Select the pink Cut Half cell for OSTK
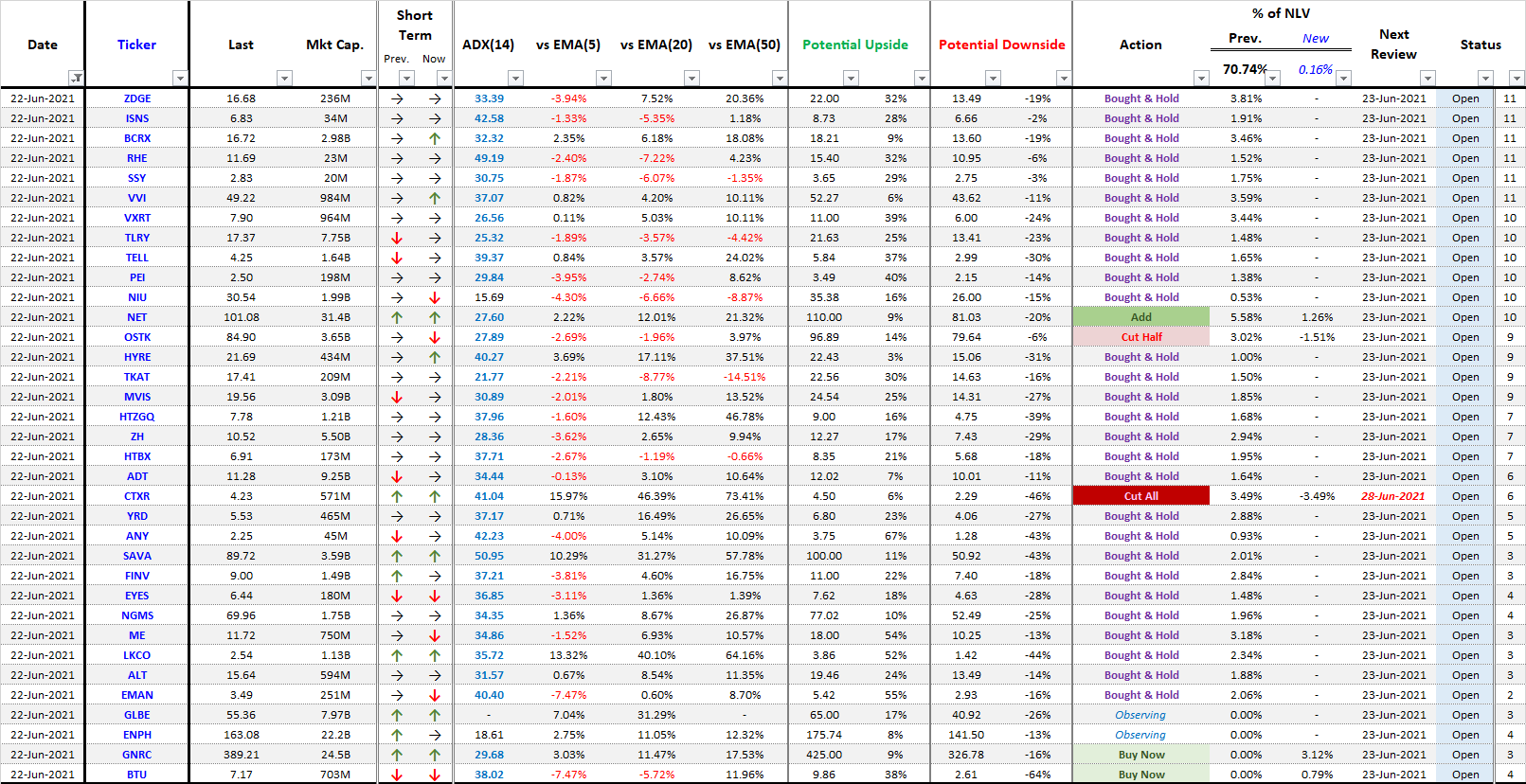The image size is (1526, 784). tap(1141, 337)
